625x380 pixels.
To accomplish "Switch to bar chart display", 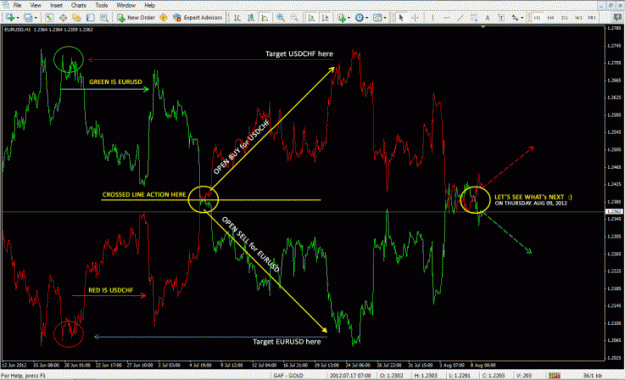I will coord(238,18).
